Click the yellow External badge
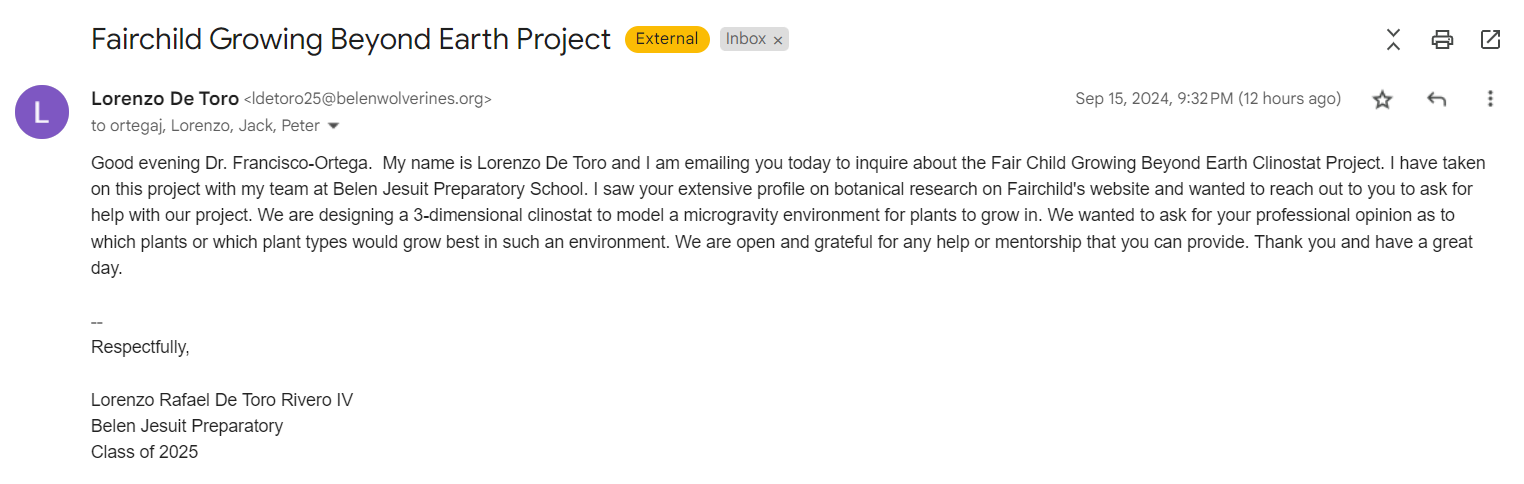The height and width of the screenshot is (484, 1524). click(x=667, y=39)
